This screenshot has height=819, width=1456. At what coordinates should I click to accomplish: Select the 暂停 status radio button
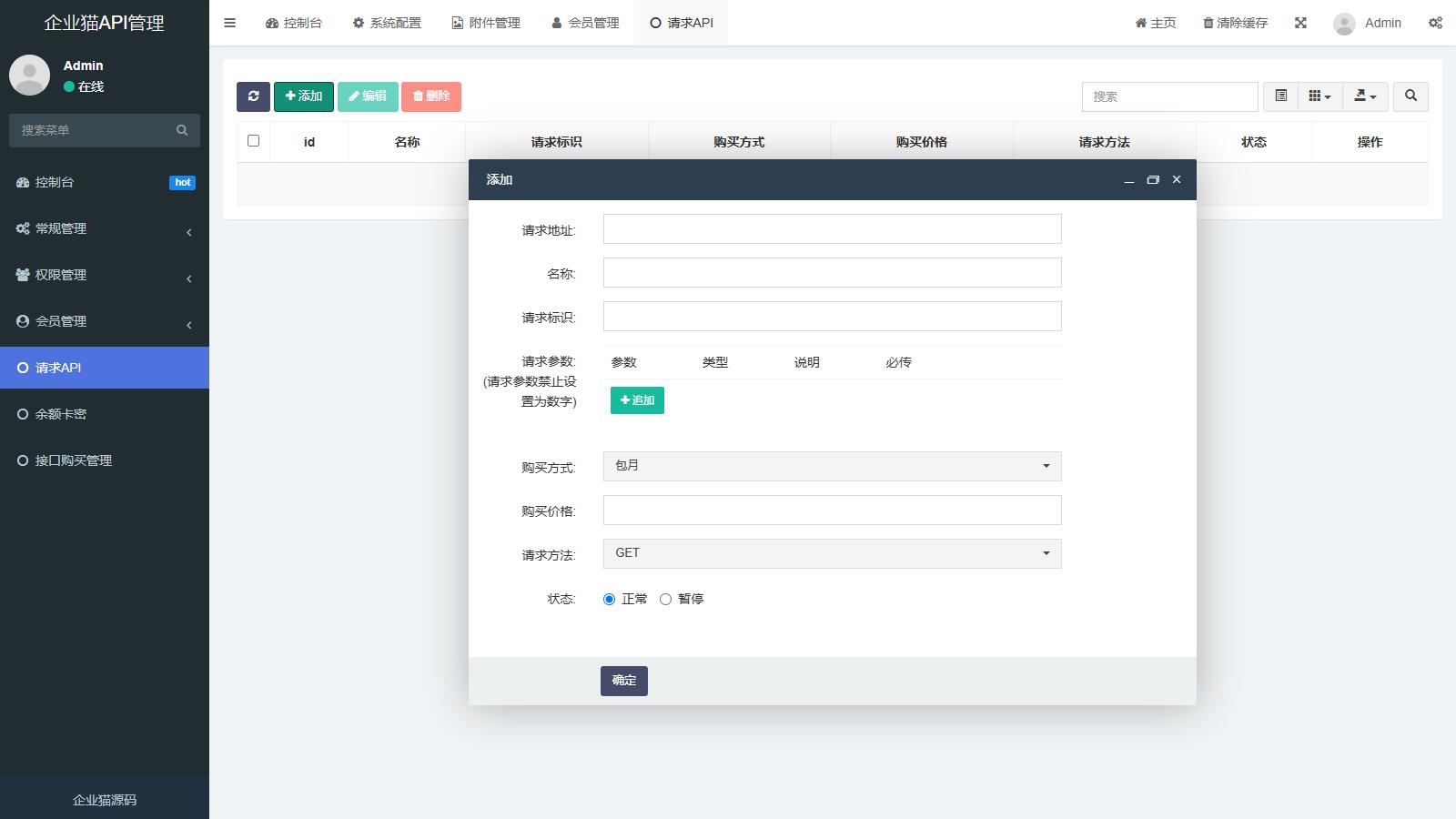(x=666, y=599)
